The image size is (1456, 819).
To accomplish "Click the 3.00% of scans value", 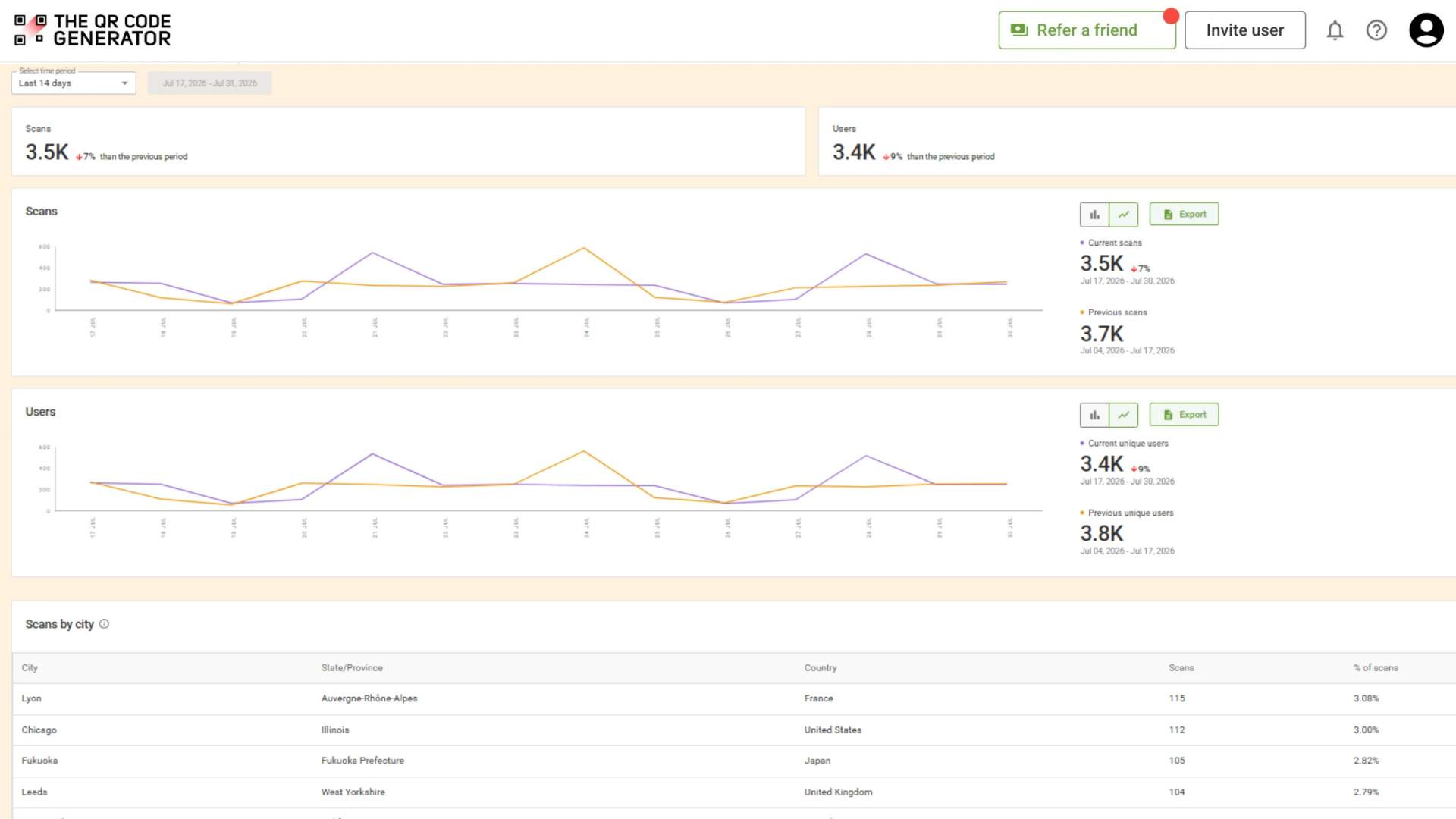I will (1366, 730).
